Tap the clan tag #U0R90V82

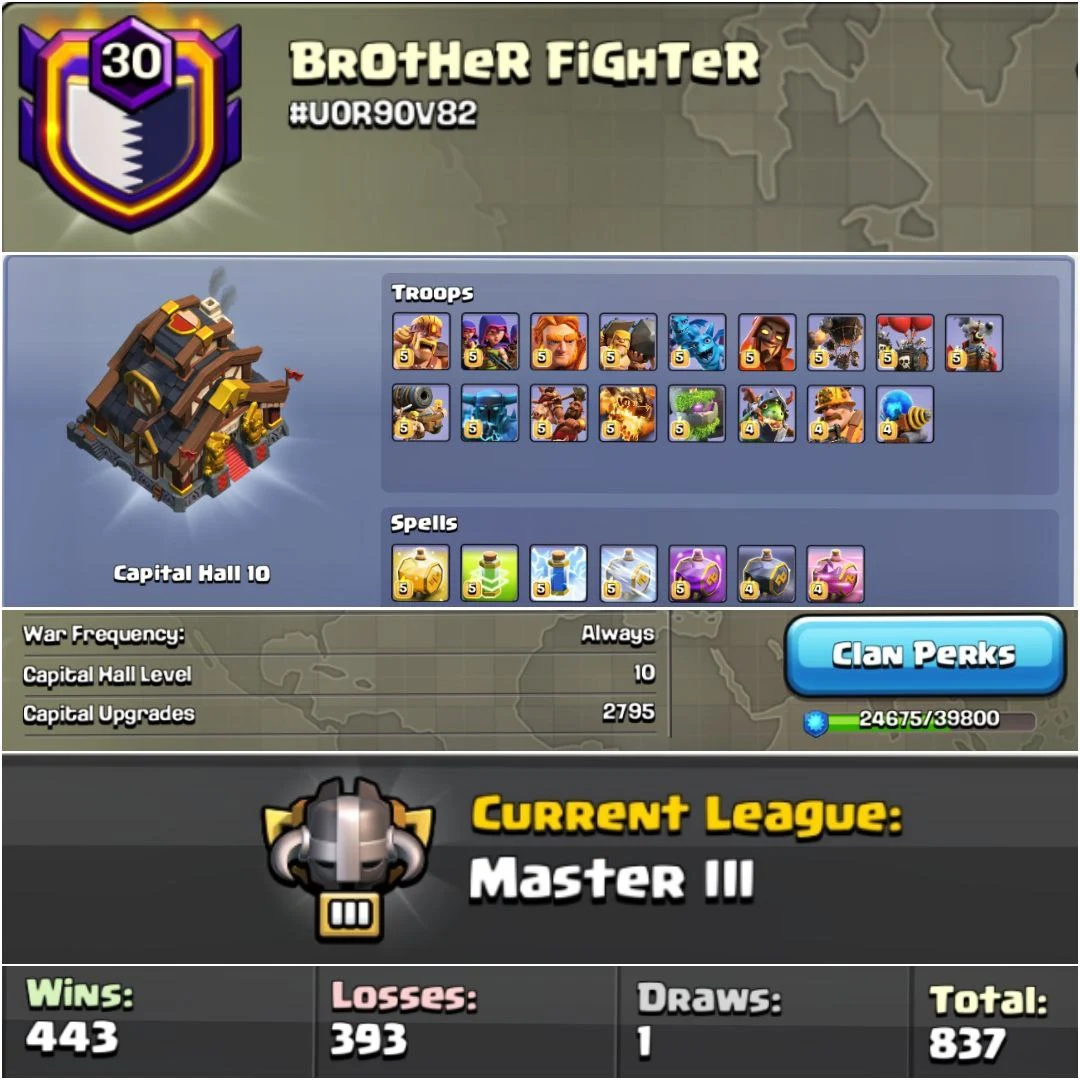(x=383, y=114)
